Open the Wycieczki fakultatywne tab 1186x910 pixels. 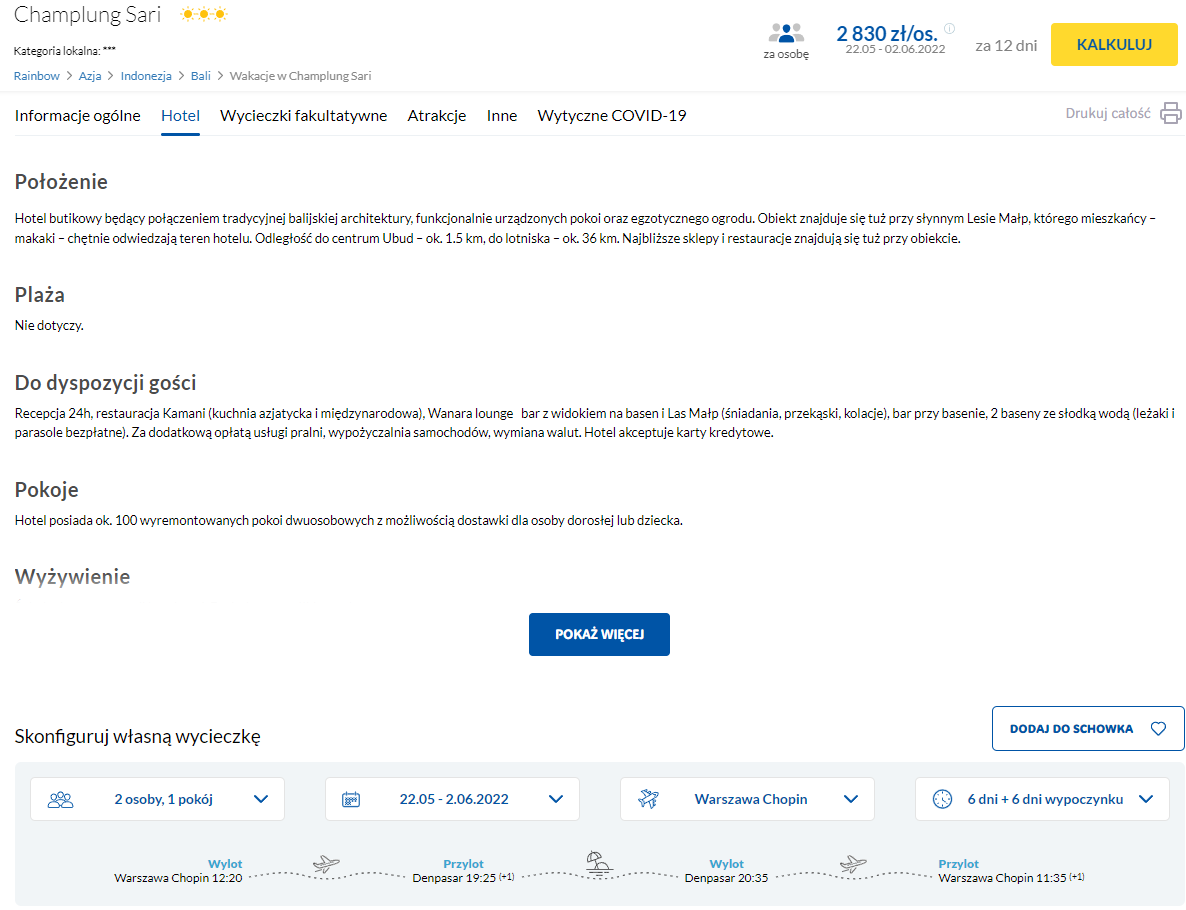coord(303,115)
